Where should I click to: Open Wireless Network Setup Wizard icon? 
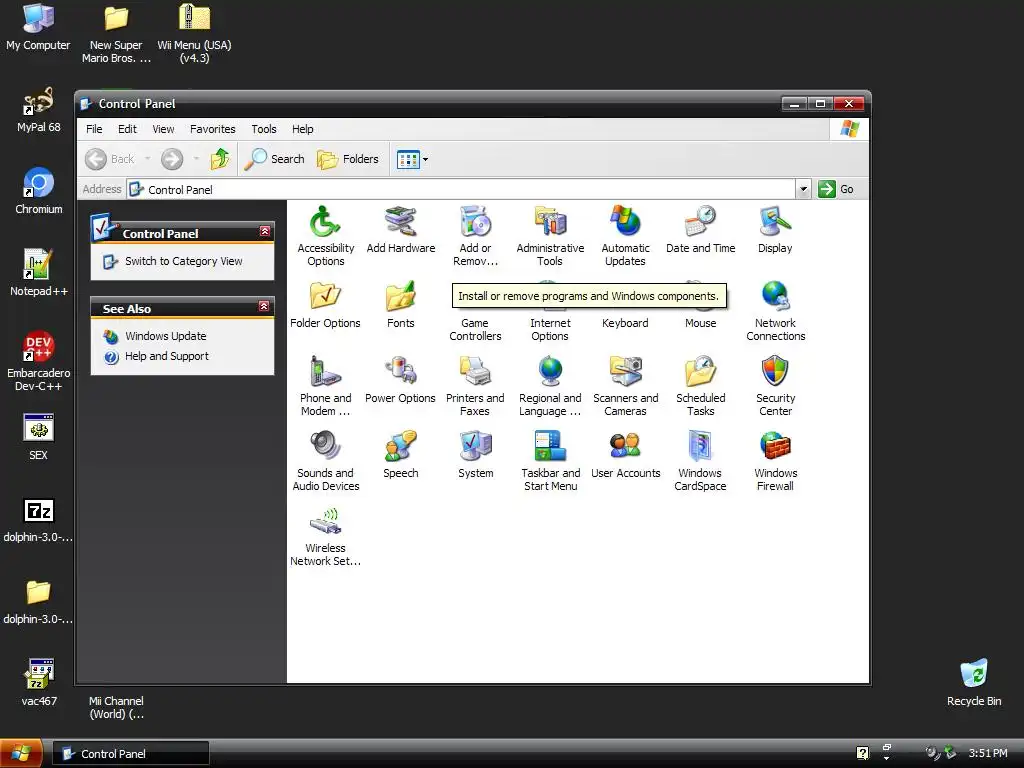pyautogui.click(x=325, y=522)
